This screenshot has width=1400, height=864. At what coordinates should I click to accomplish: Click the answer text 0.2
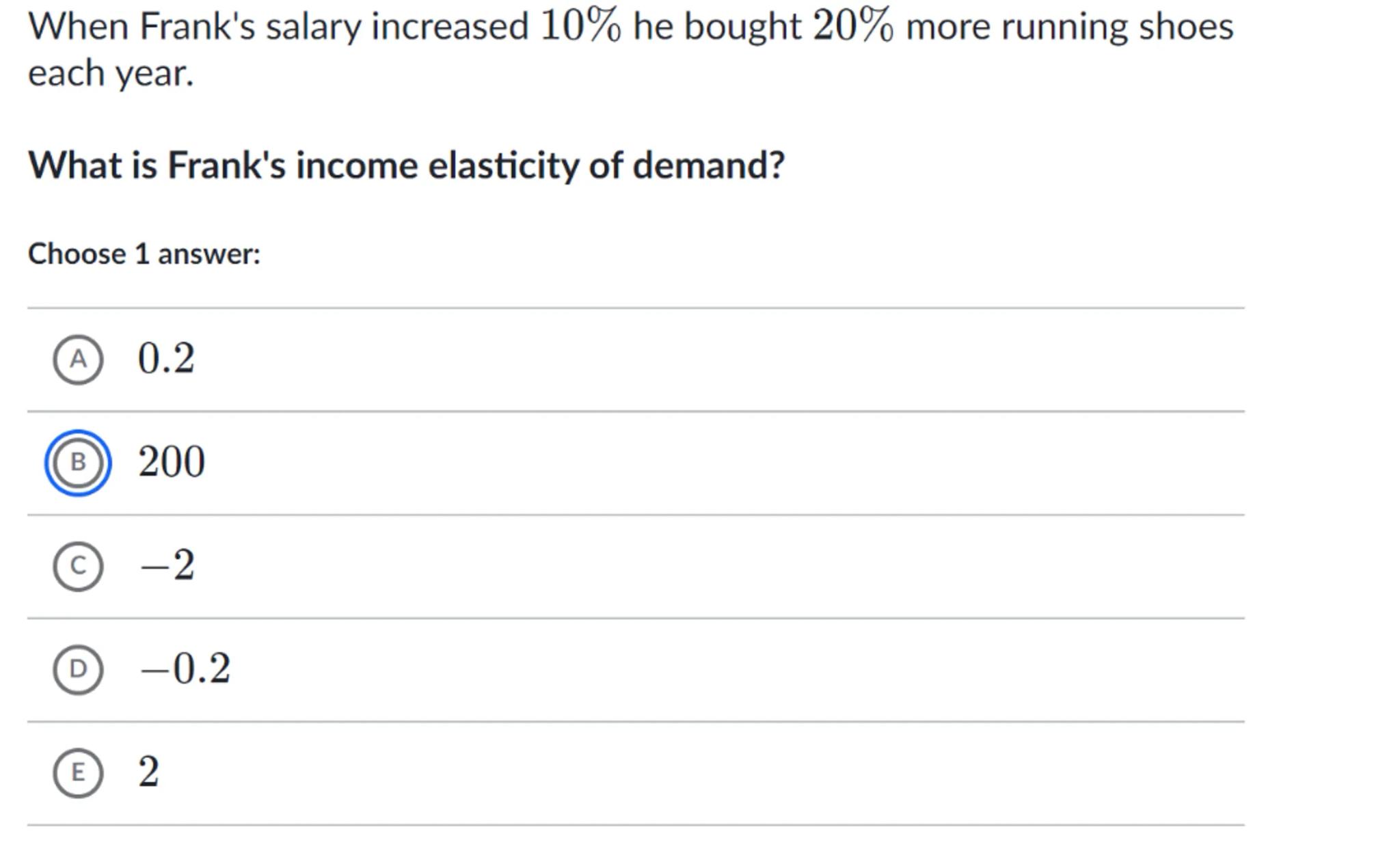click(x=166, y=359)
